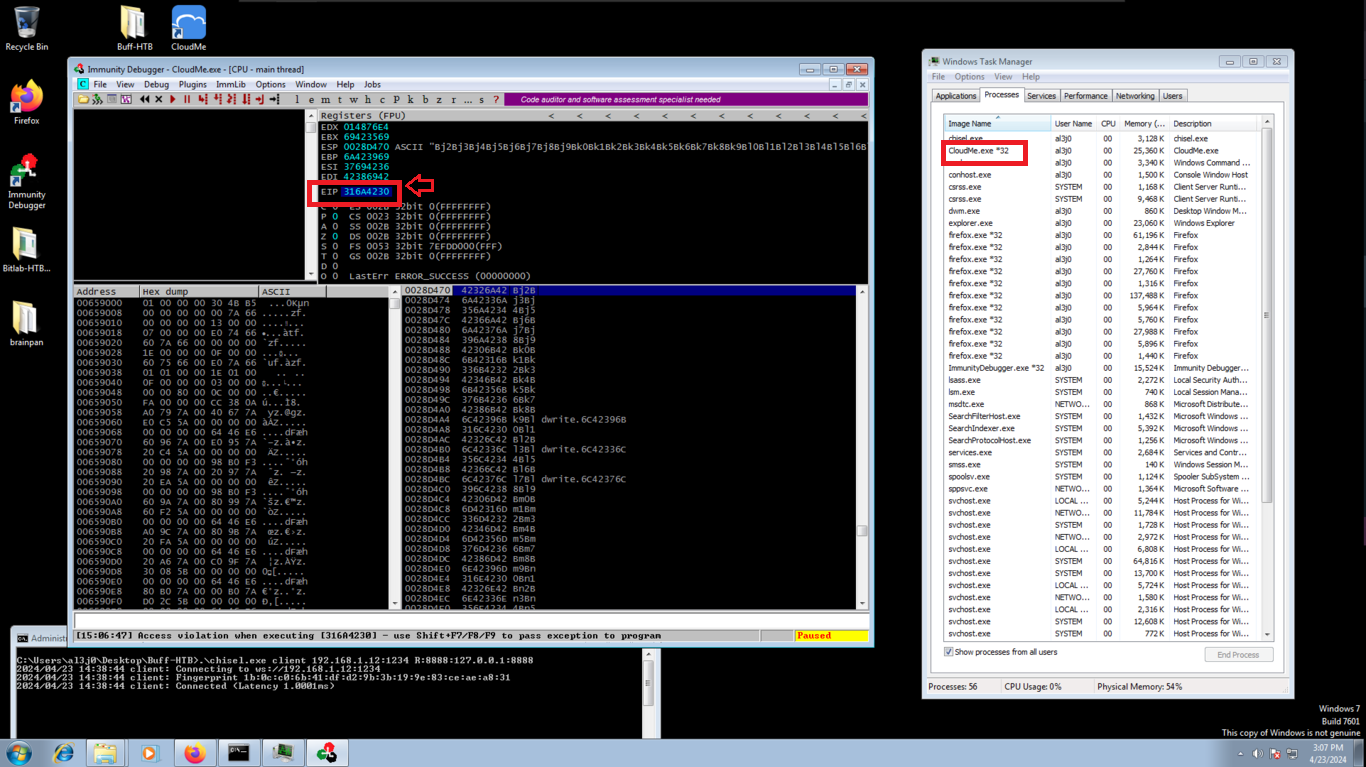This screenshot has height=767, width=1366.
Task: Open Executable modules with 'e' toolbar button
Action: [x=311, y=99]
